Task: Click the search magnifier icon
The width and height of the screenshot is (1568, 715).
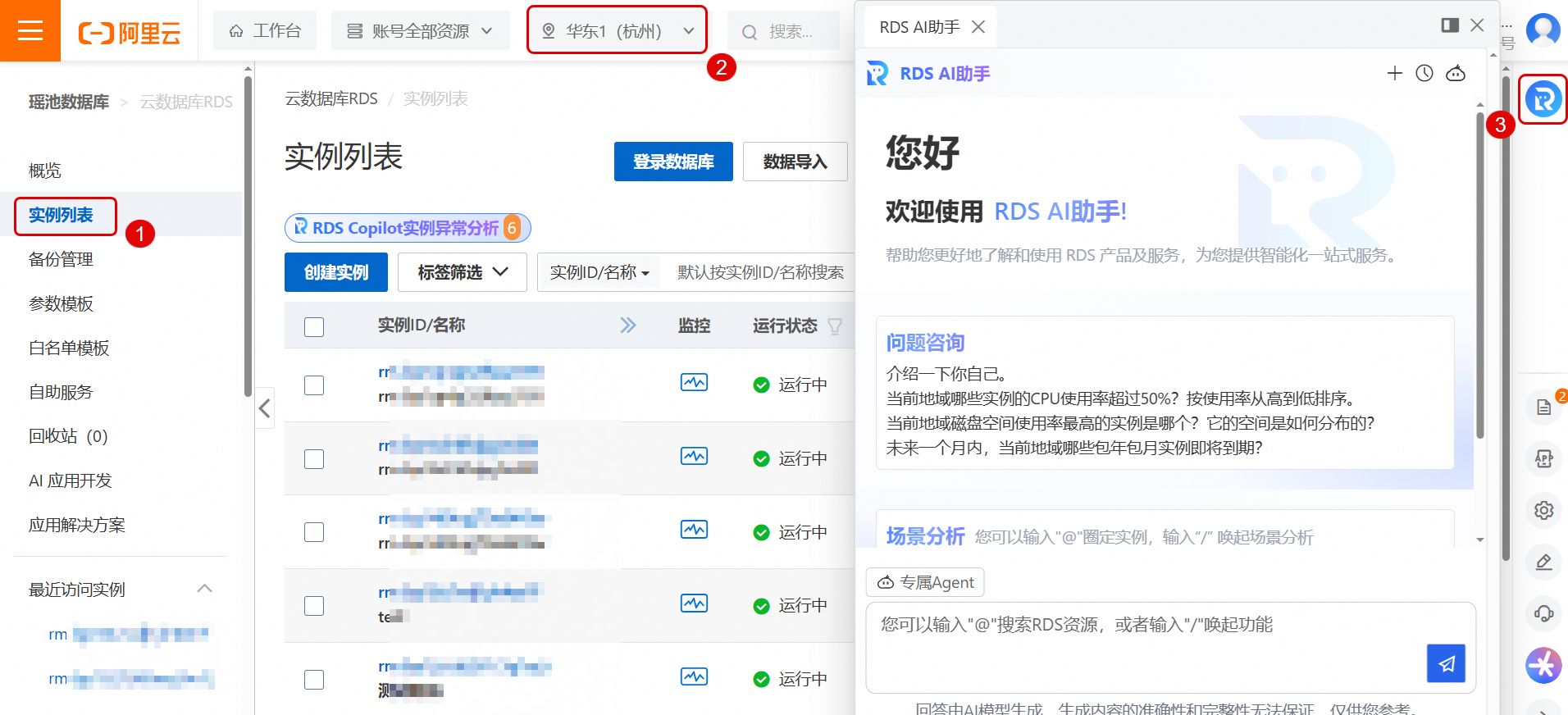Action: [x=750, y=32]
